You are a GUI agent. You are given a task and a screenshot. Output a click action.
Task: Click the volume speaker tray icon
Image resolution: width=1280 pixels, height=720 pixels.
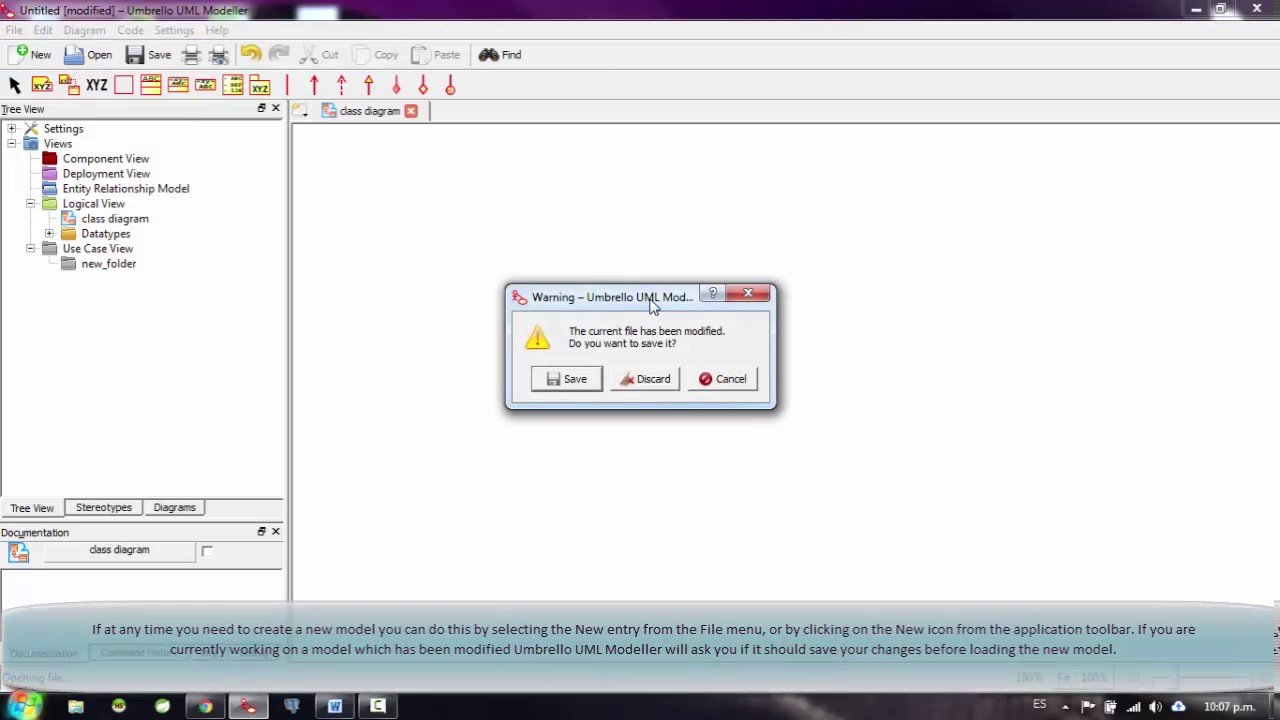pyautogui.click(x=1155, y=706)
